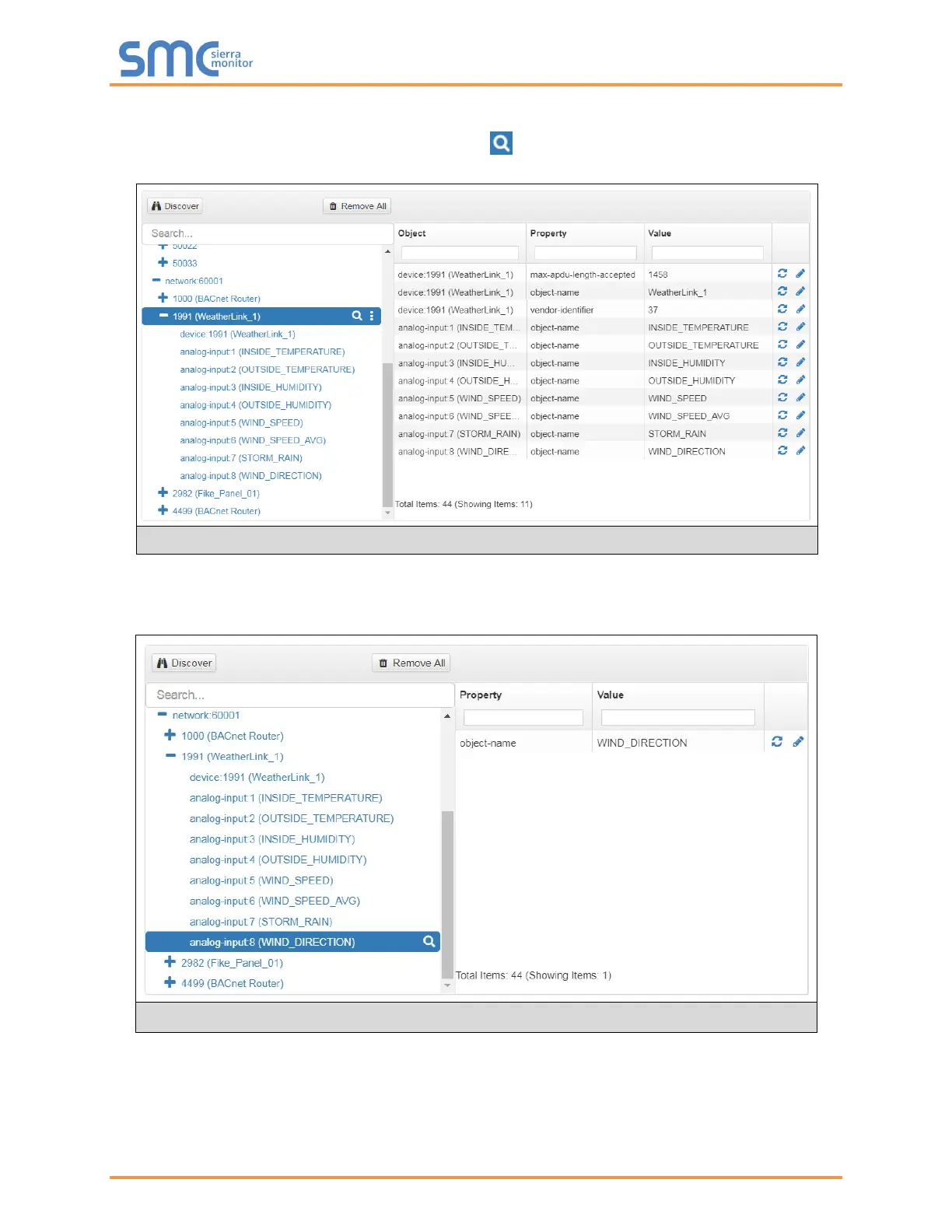The width and height of the screenshot is (952, 1232).
Task: Expand 2982 (Fike_Panel_01) in lower tree
Action: coord(170,962)
